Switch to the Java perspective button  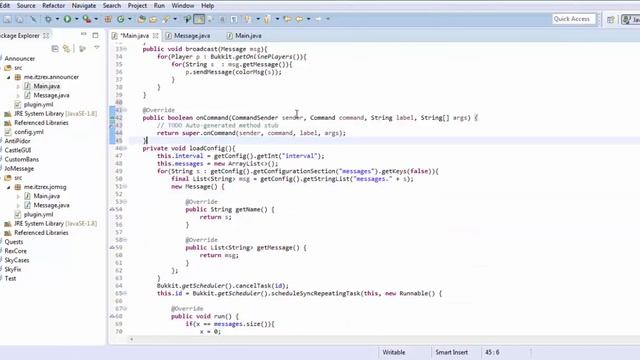pos(631,19)
